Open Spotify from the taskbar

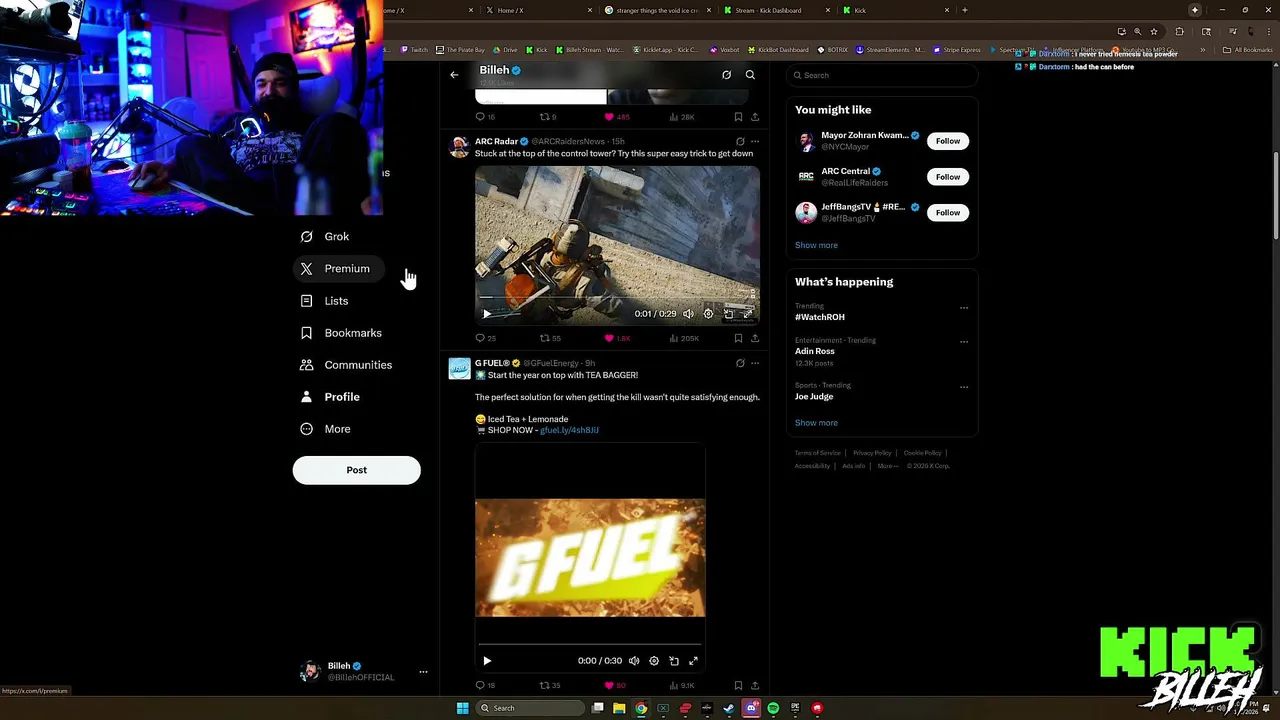773,708
